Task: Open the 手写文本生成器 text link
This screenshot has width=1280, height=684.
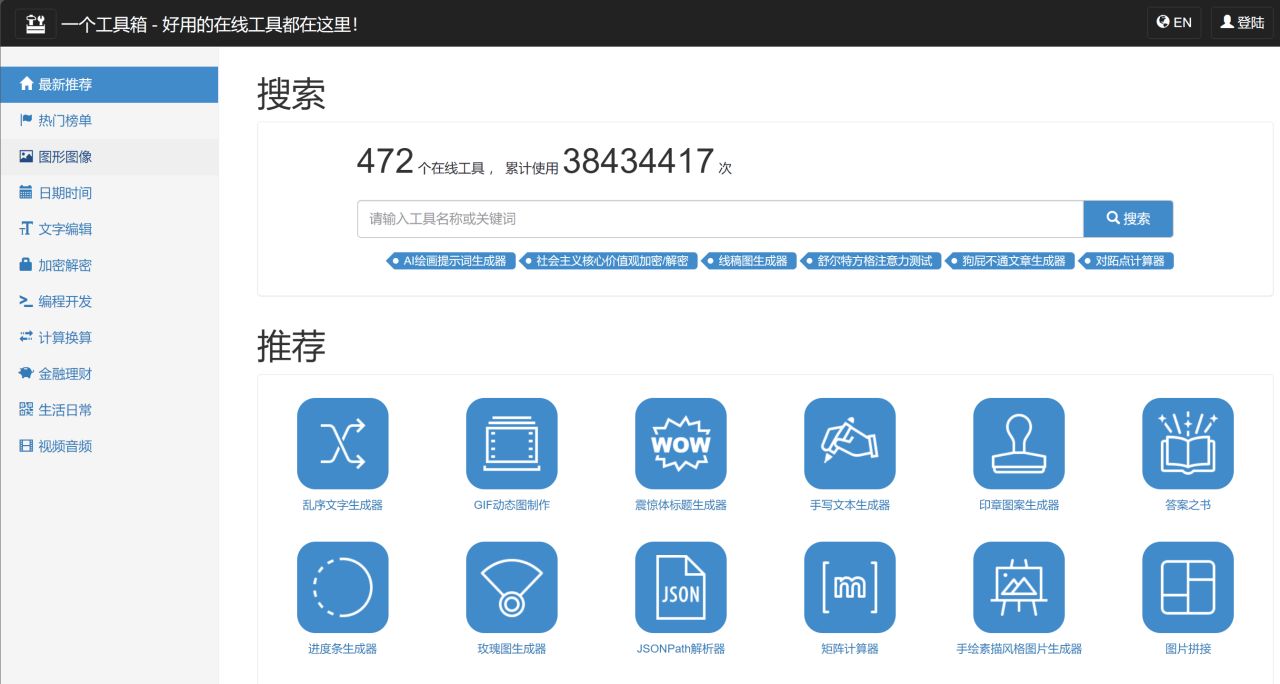Action: [x=849, y=505]
